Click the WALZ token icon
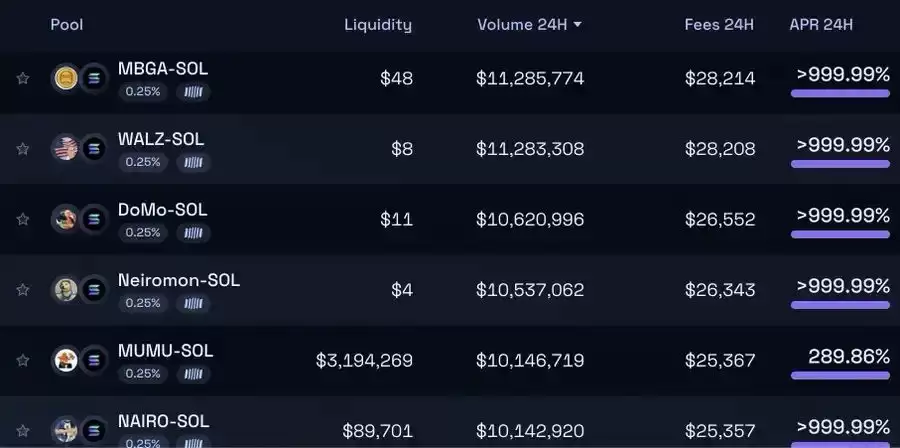The width and height of the screenshot is (900, 448). coord(65,149)
